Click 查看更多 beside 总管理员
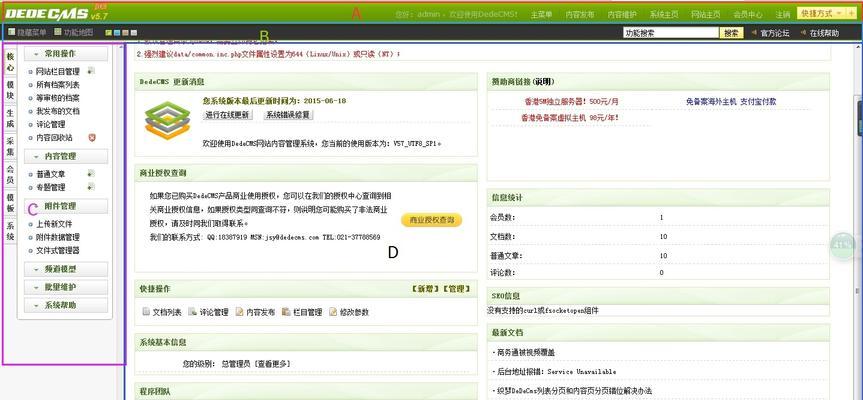 tap(272, 364)
